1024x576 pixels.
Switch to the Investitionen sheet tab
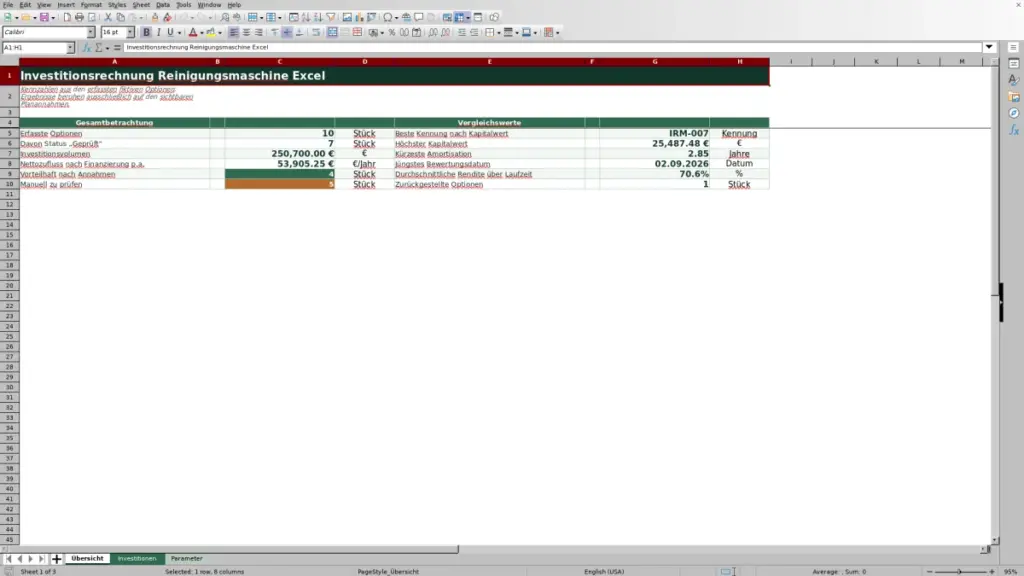coord(137,559)
